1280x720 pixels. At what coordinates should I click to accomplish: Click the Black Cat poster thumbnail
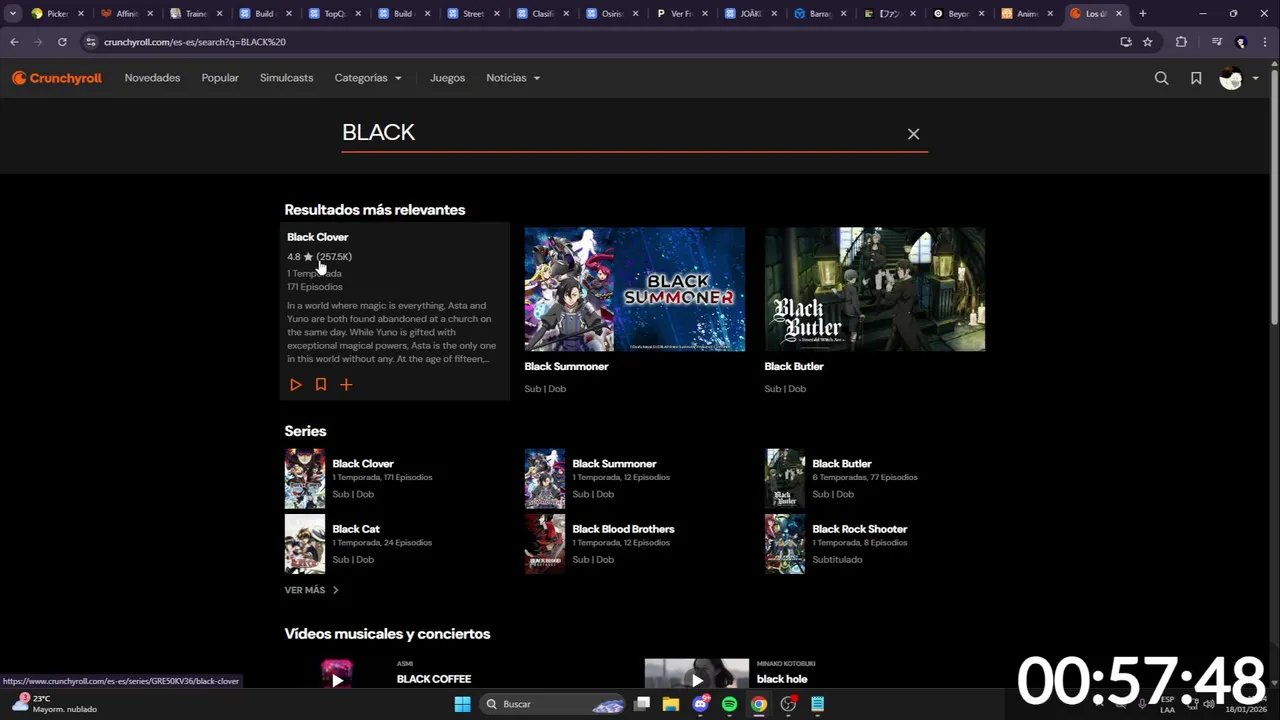coord(305,544)
